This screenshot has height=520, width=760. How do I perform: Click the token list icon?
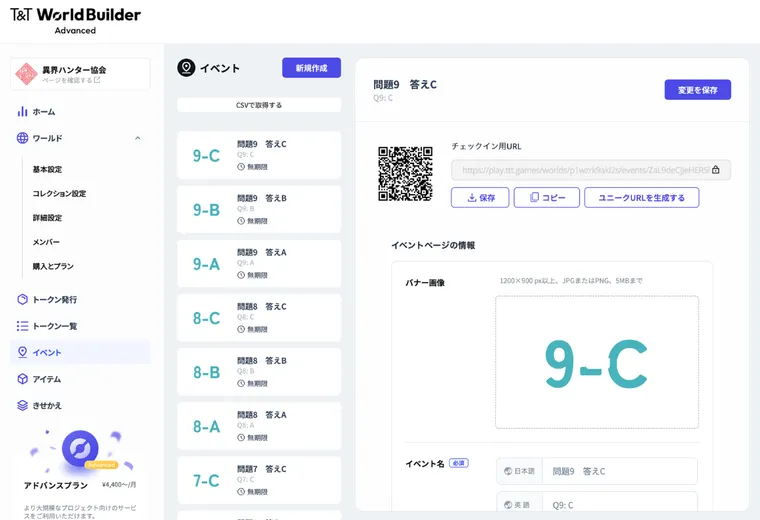pyautogui.click(x=22, y=326)
